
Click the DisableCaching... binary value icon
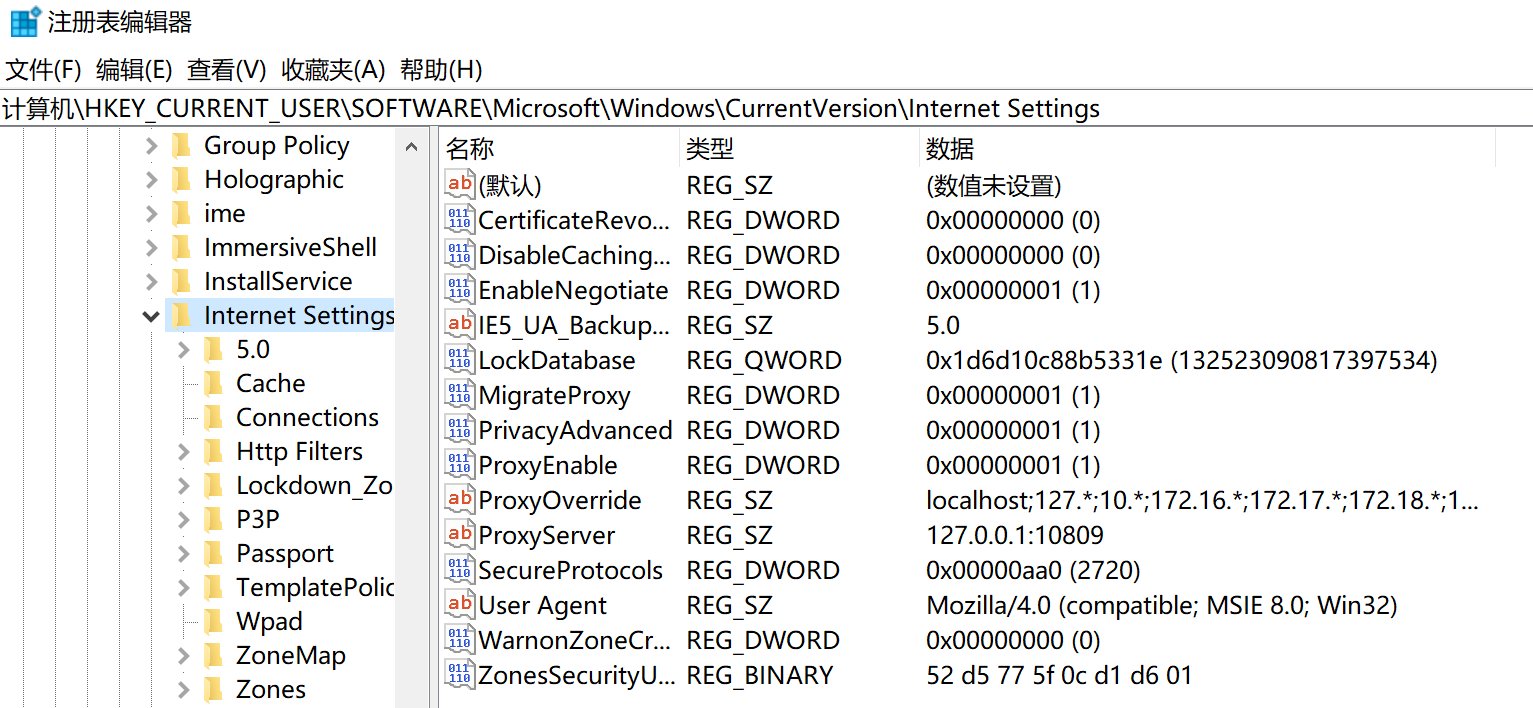pyautogui.click(x=459, y=255)
